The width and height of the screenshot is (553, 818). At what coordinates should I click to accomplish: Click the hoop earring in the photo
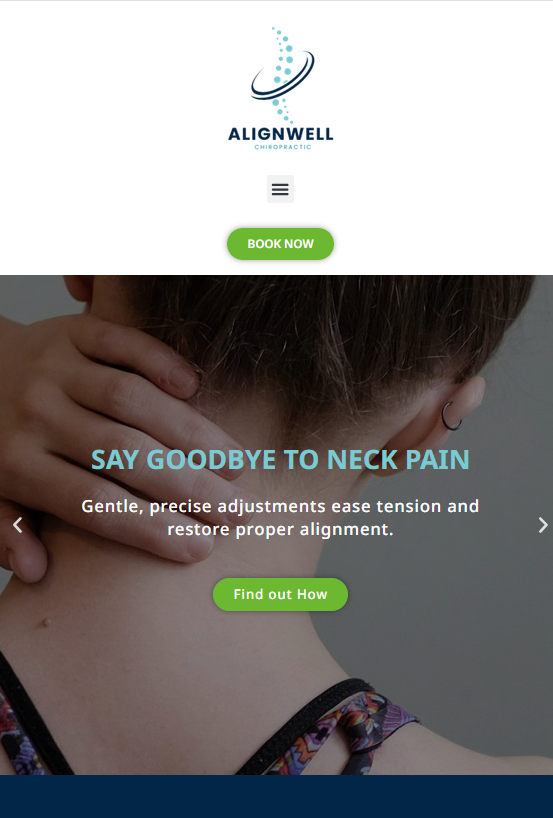click(451, 416)
